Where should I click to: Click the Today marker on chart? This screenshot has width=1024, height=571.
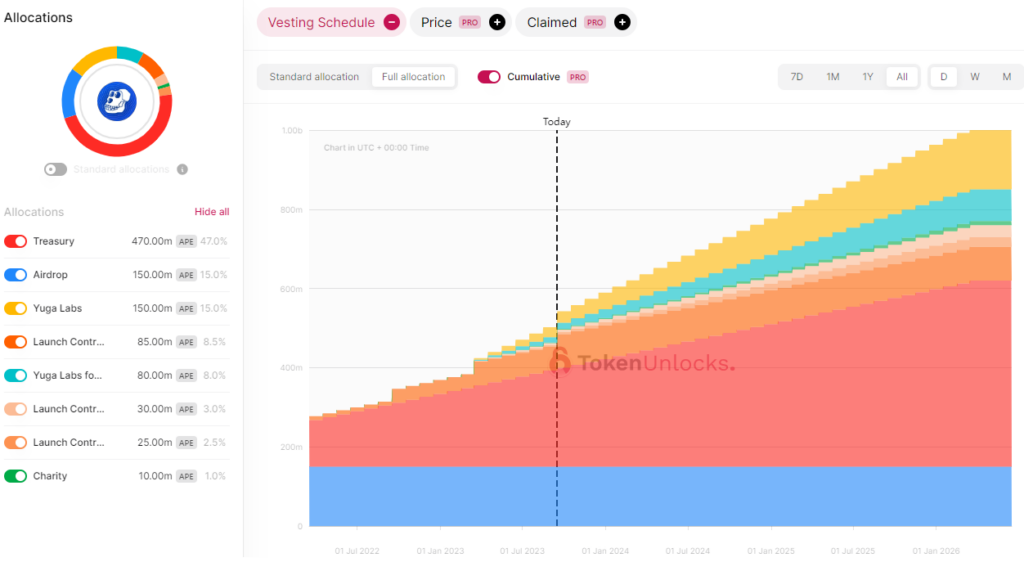click(557, 122)
